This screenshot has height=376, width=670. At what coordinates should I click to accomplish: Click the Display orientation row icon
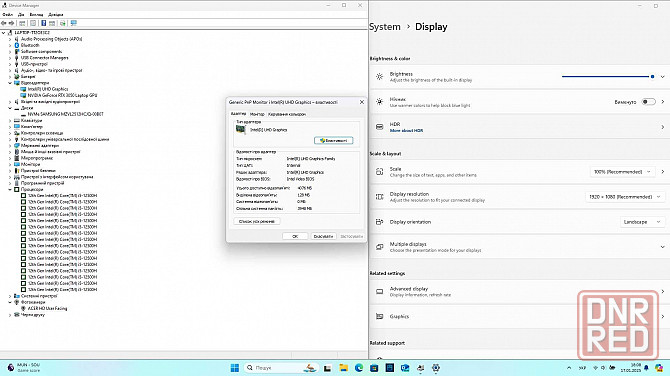pos(379,222)
